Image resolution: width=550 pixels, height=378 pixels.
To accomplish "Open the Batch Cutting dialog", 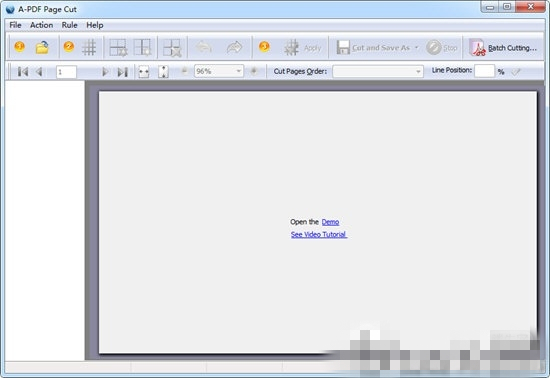I will click(x=503, y=48).
